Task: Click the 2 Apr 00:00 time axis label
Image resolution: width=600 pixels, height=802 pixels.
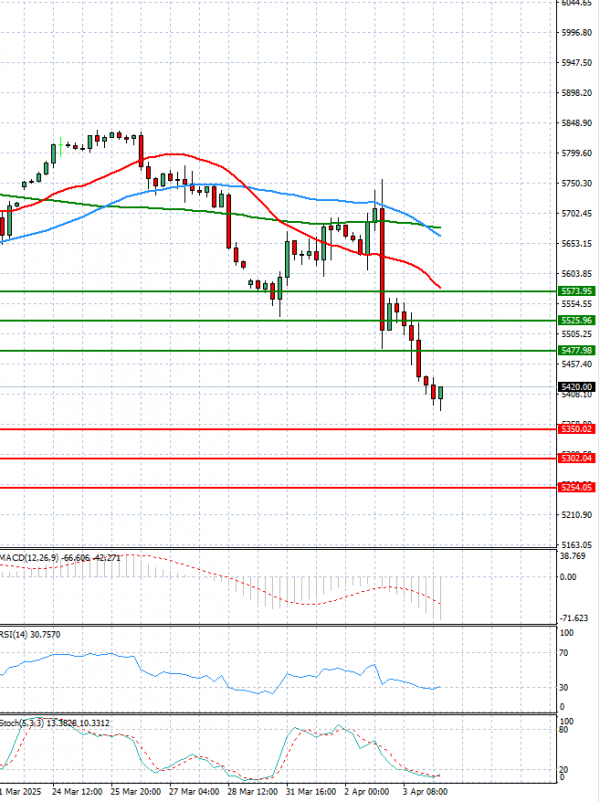Action: coord(366,791)
